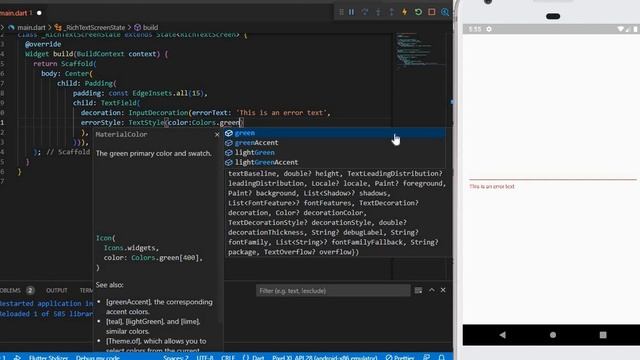Click 'return Scaffold(' in the code
The image size is (640, 360).
pos(65,64)
